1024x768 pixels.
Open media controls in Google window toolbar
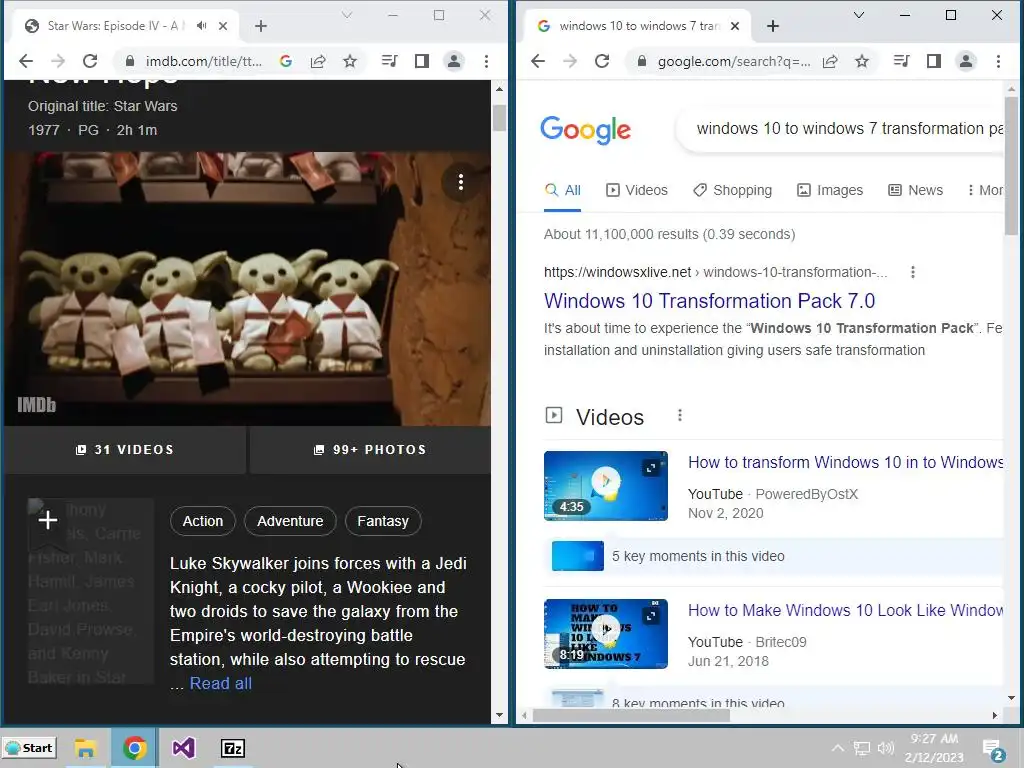pyautogui.click(x=901, y=61)
